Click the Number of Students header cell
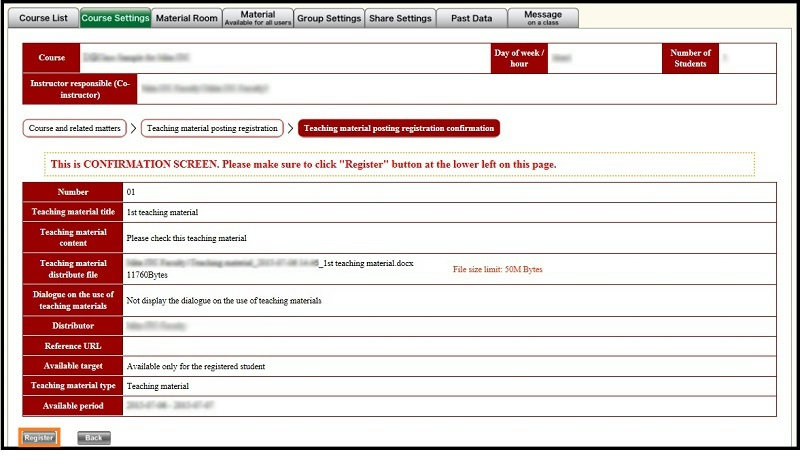Image resolution: width=800 pixels, height=461 pixels. [690, 58]
